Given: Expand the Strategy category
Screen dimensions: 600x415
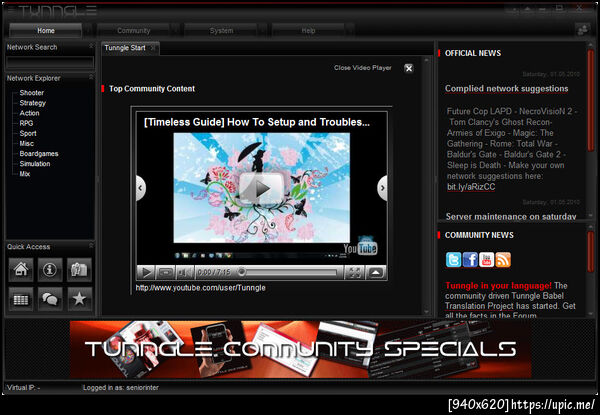Looking at the screenshot, I should (x=33, y=103).
